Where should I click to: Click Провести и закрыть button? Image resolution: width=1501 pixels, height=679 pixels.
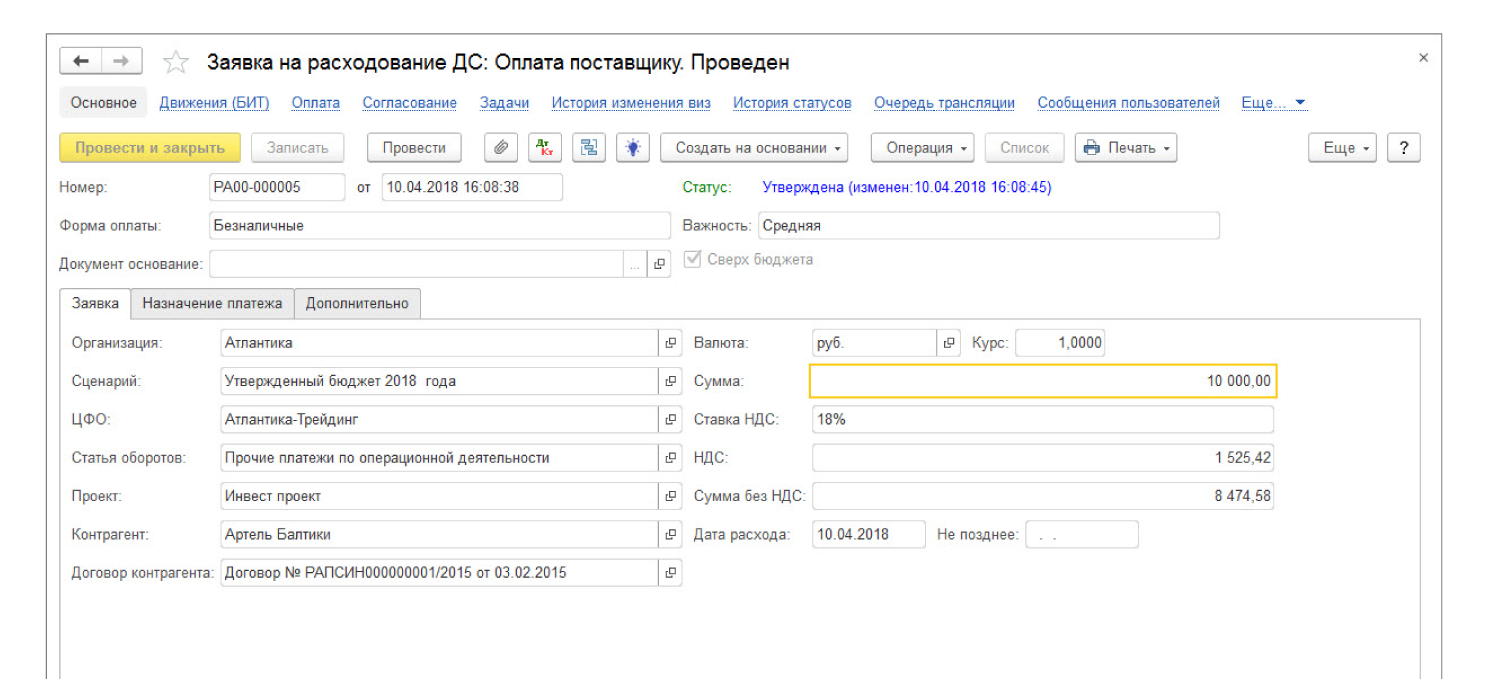[150, 148]
